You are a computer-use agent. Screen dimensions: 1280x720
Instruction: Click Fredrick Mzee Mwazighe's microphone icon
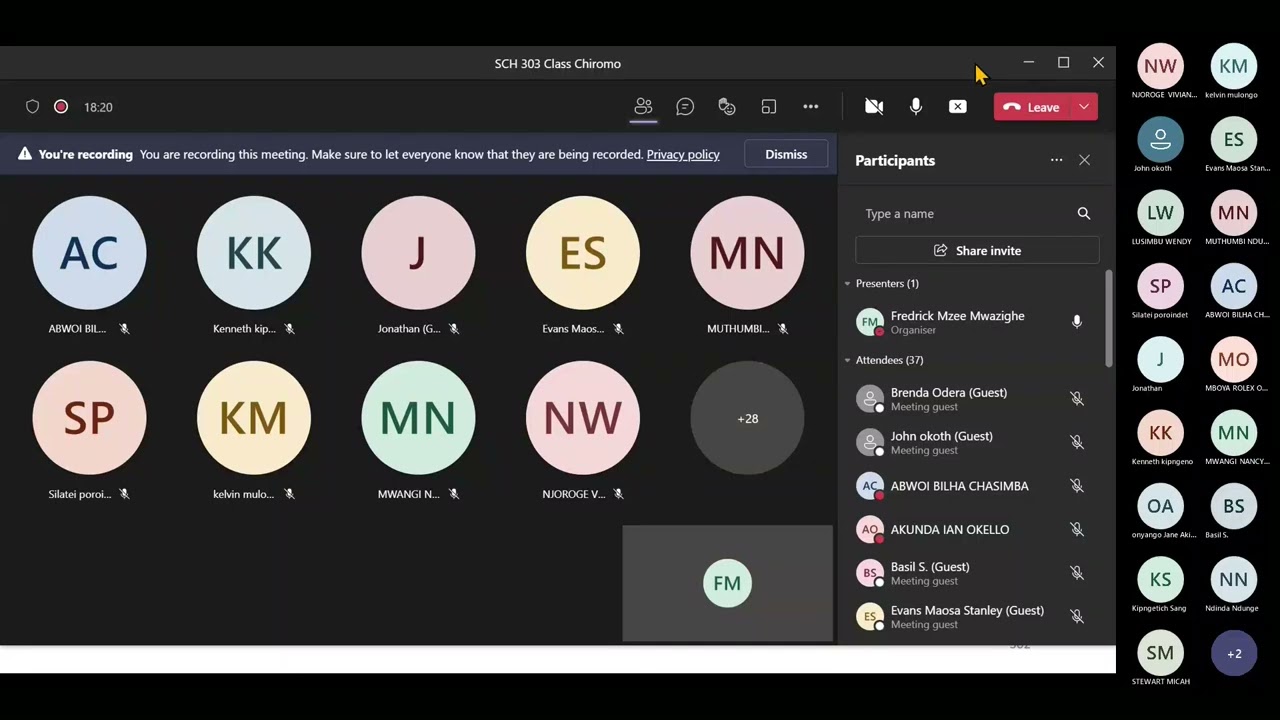pyautogui.click(x=1077, y=322)
